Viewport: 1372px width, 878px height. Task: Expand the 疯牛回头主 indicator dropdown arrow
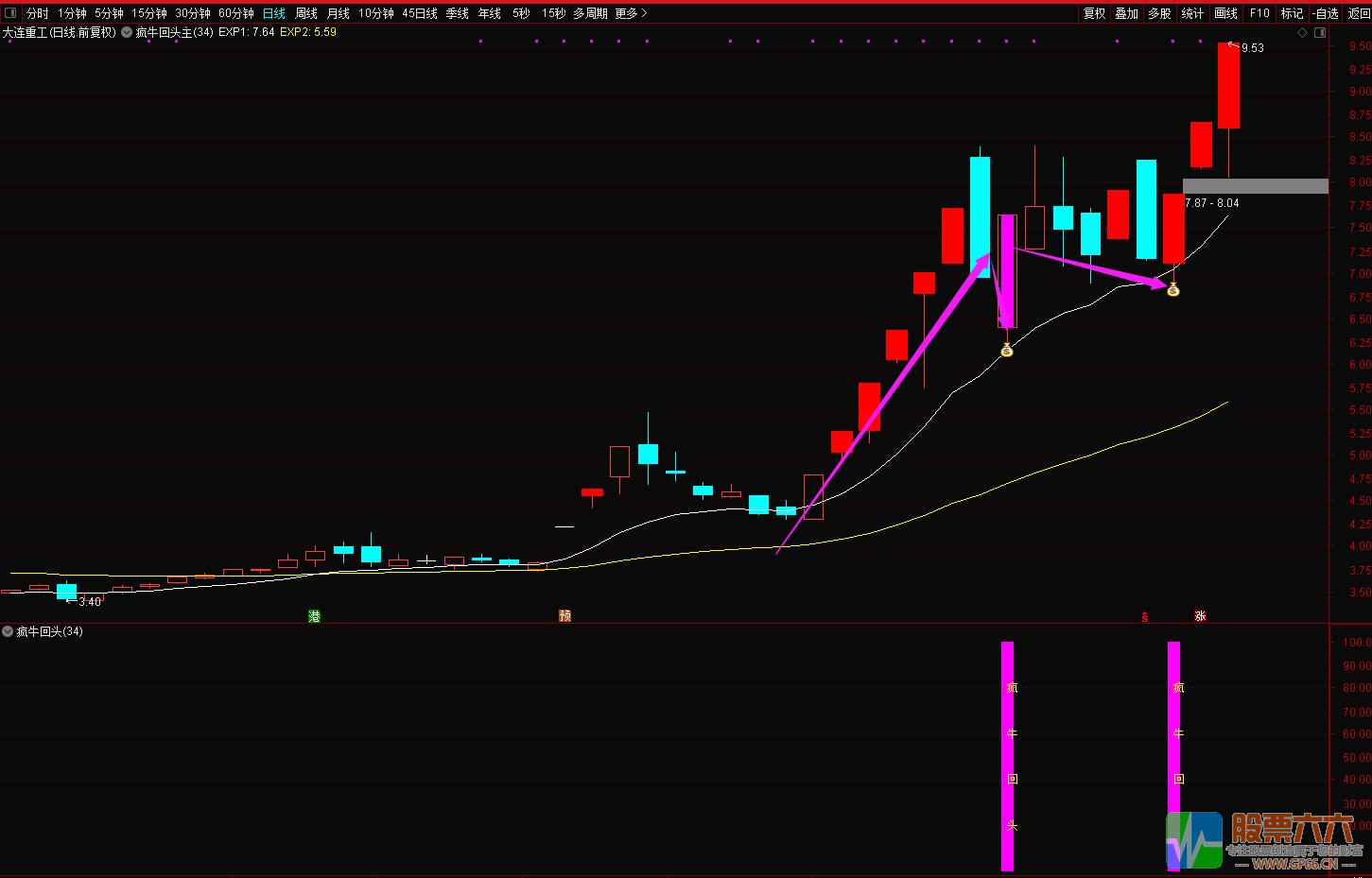pos(127,32)
